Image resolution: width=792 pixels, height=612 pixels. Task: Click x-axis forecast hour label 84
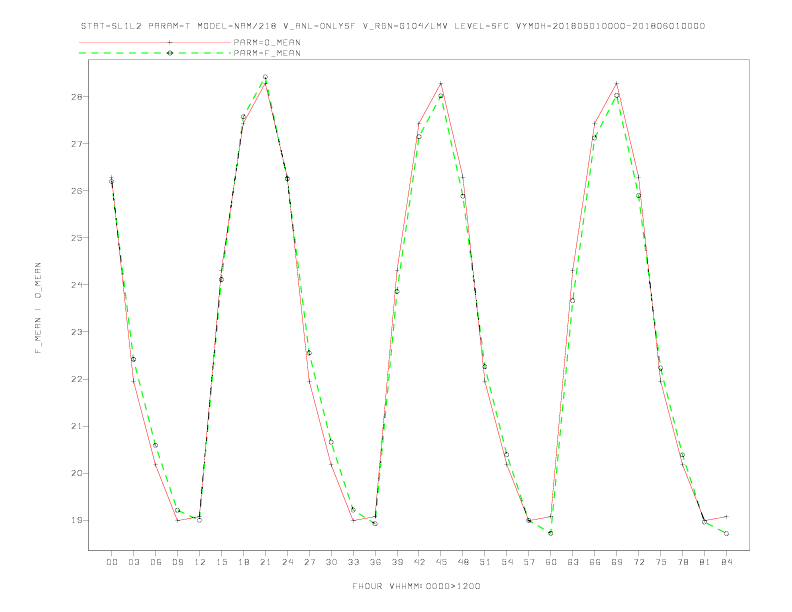pos(727,562)
